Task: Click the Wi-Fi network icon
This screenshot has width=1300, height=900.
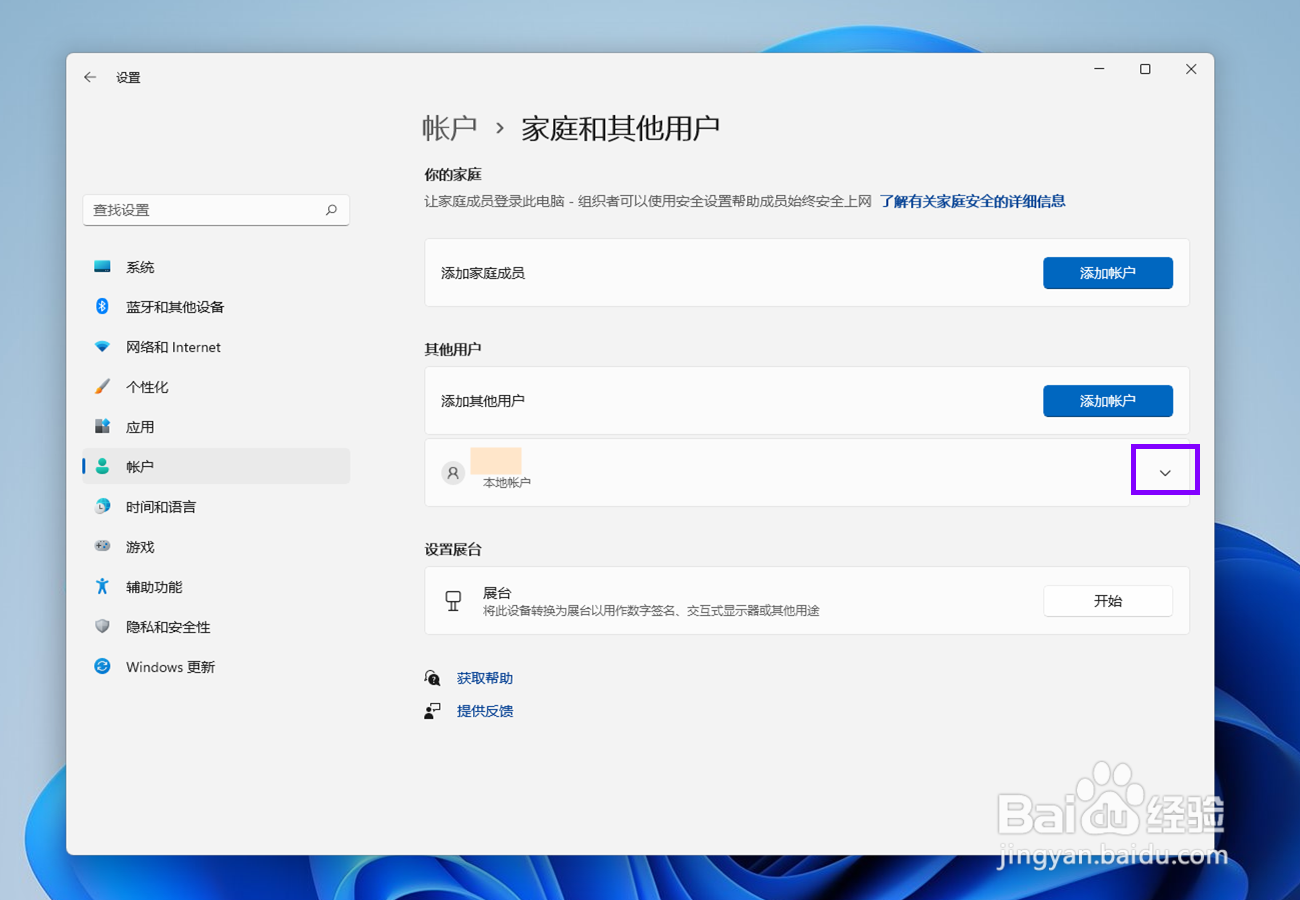Action: [x=102, y=347]
